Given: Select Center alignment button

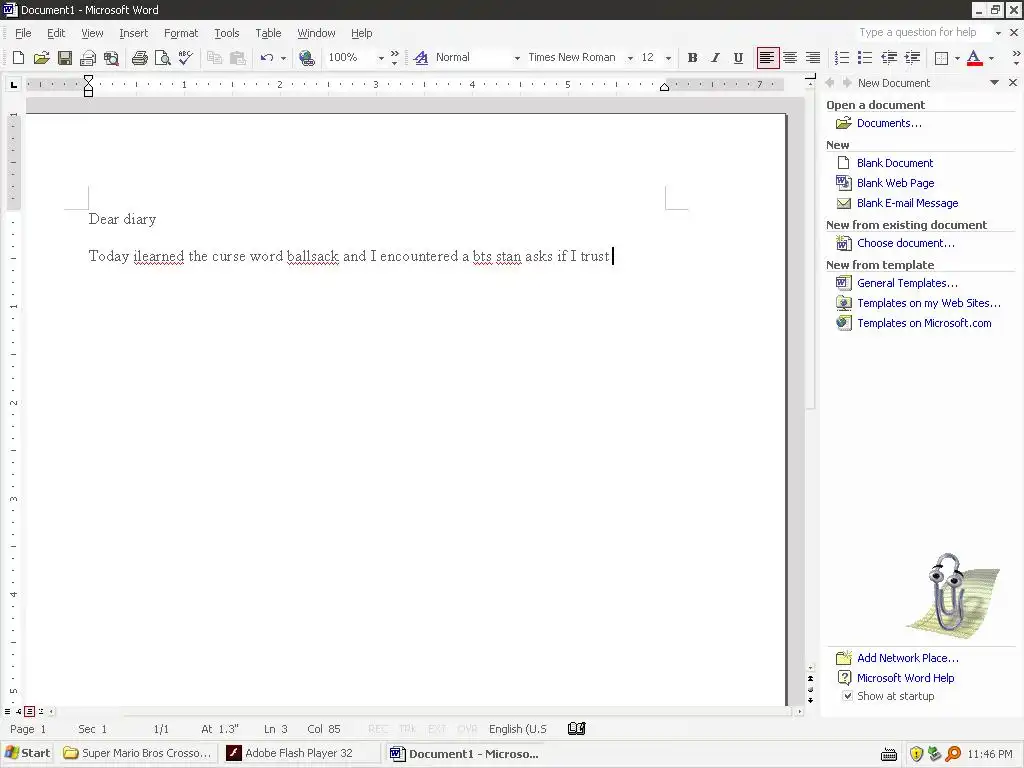Looking at the screenshot, I should click(x=790, y=58).
